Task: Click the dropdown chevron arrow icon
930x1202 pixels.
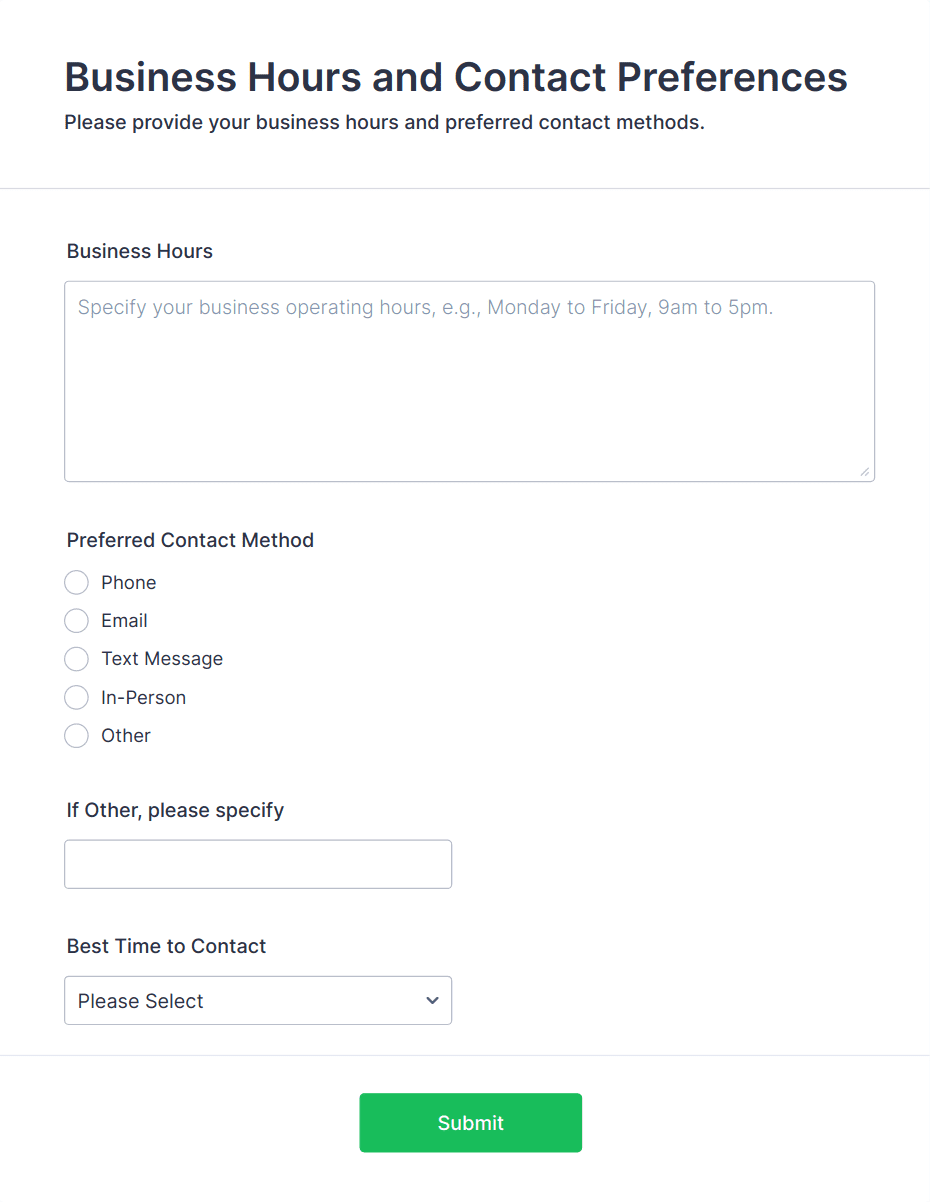Action: click(x=432, y=1001)
